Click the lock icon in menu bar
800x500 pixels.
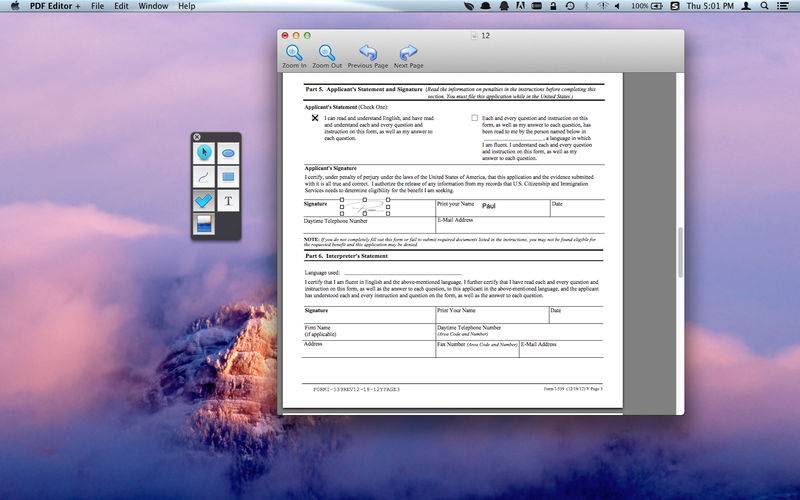554,6
